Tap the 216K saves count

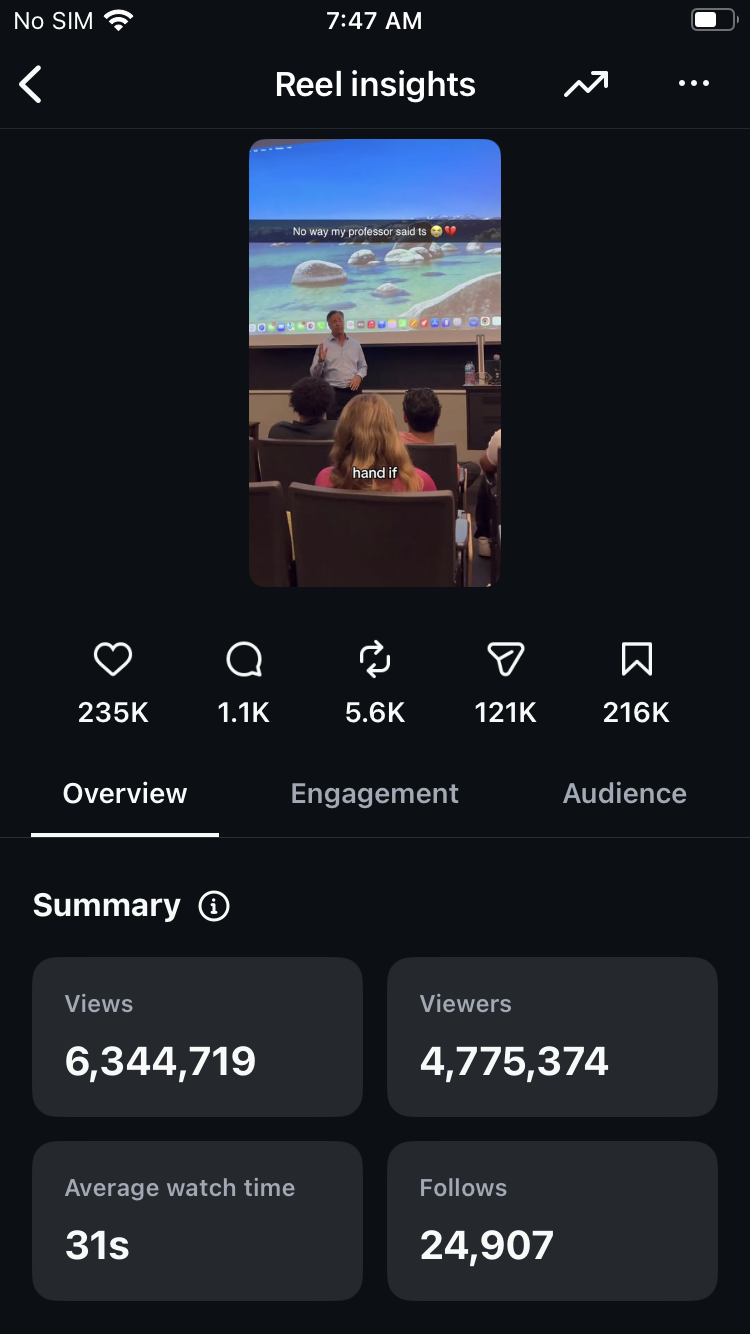pyautogui.click(x=637, y=713)
